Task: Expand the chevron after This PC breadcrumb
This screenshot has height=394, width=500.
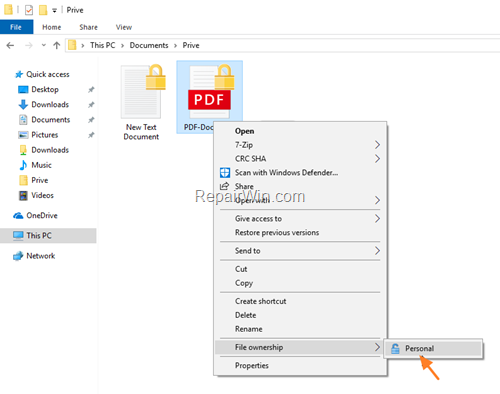Action: [122, 46]
